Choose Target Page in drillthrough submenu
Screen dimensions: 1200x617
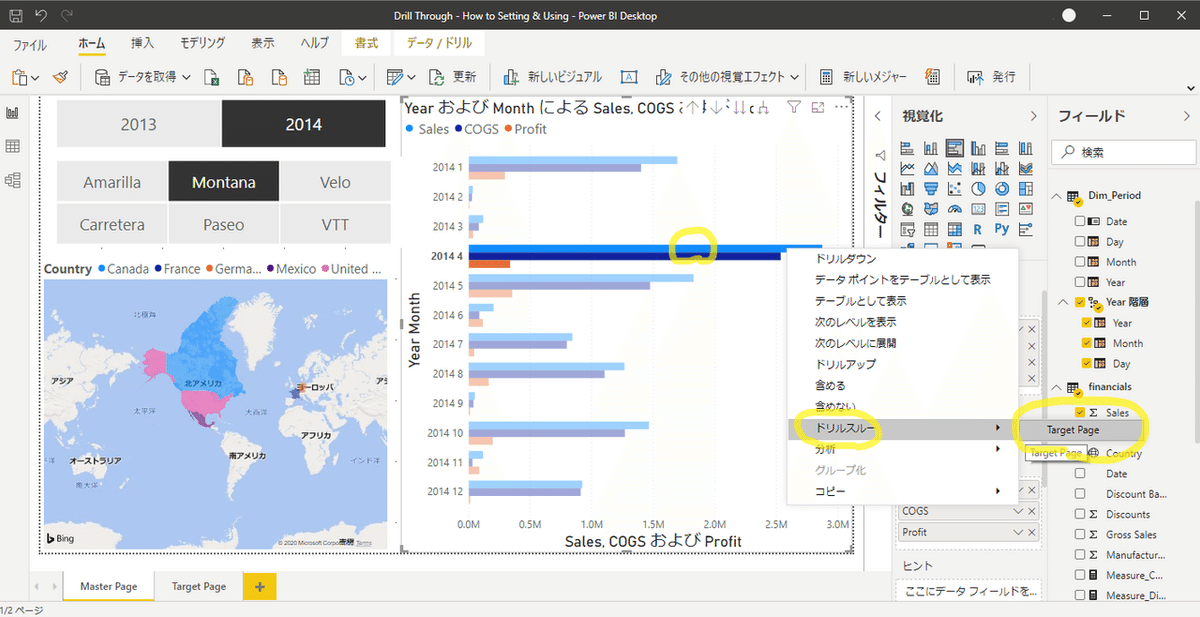click(1079, 430)
